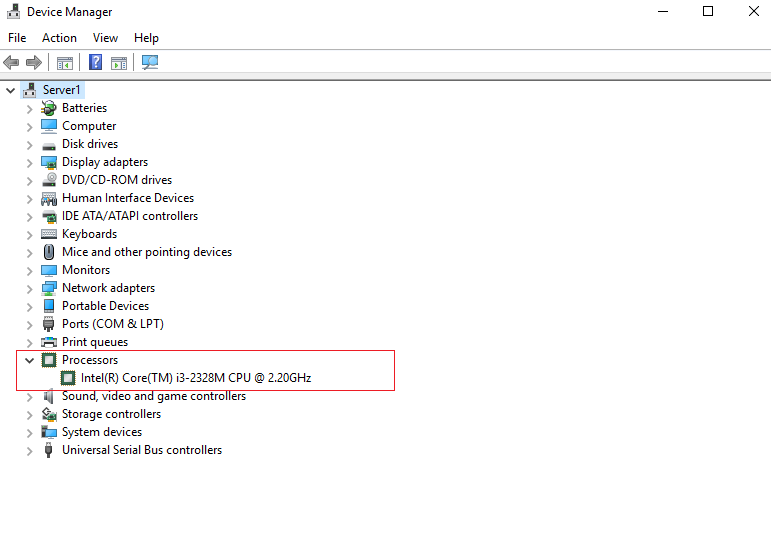Close the Device Manager window

pos(753,11)
